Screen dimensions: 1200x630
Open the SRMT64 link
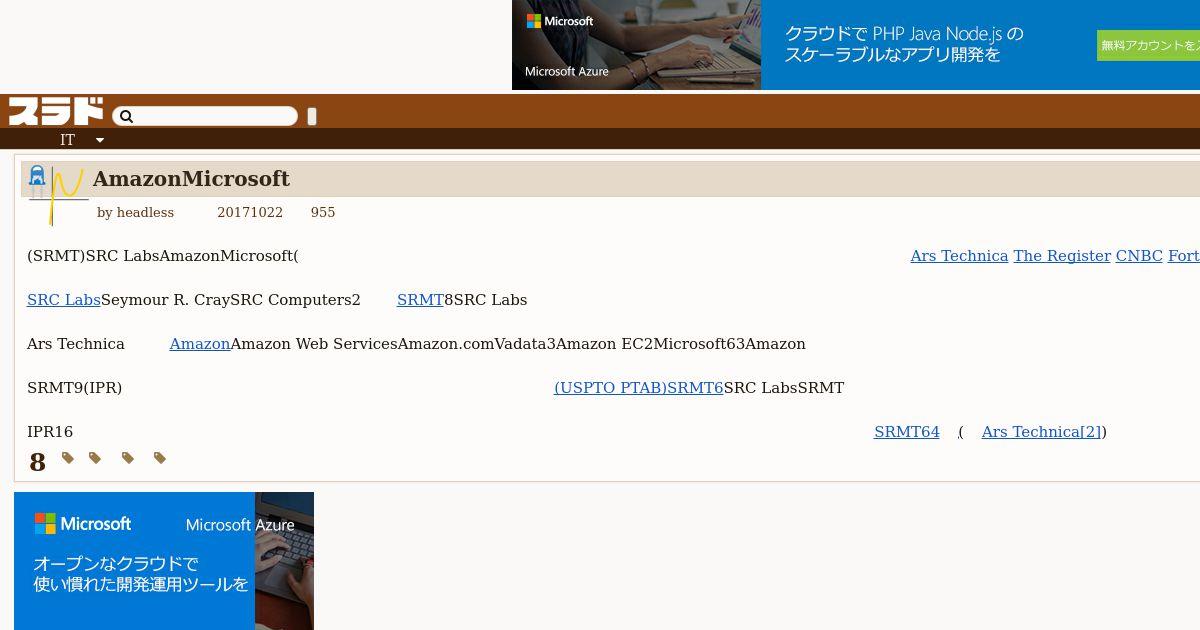click(x=906, y=432)
